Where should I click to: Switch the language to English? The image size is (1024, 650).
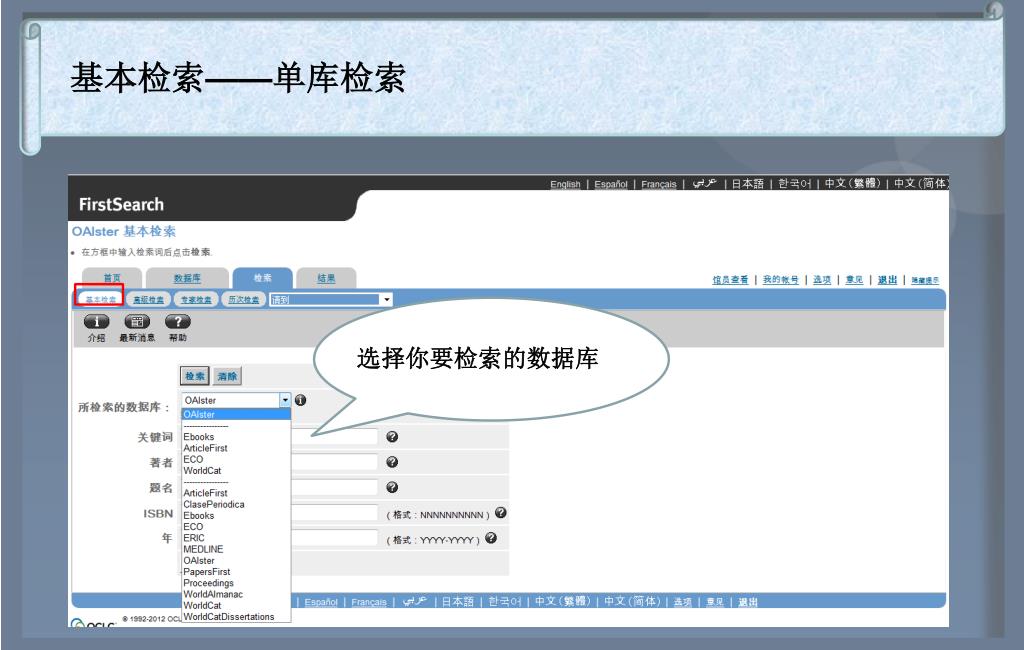pos(565,184)
